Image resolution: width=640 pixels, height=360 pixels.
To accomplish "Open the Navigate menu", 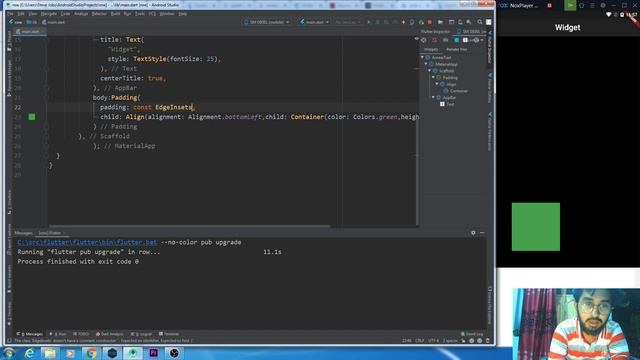I will click(49, 13).
